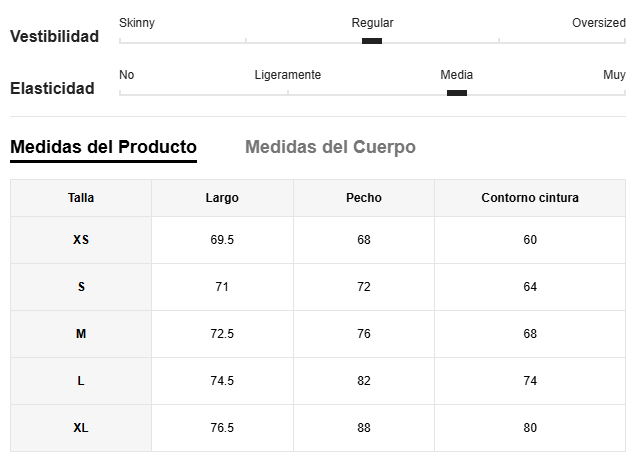
Task: Click the M Largo value 72.5
Action: coord(222,334)
